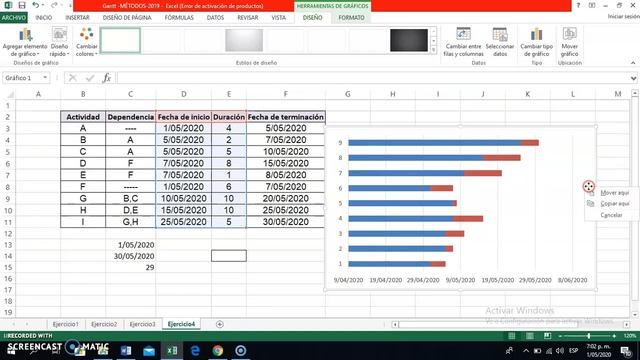
Task: Open the VISTA ribbon tab
Action: click(x=279, y=18)
